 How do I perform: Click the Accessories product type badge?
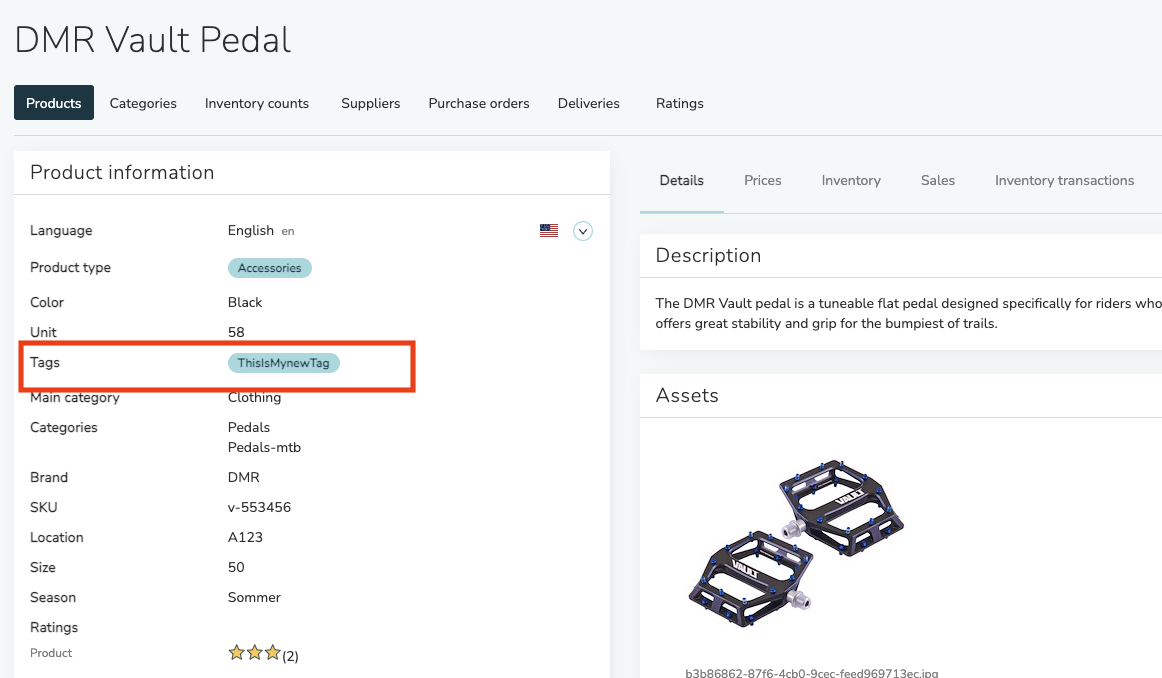pyautogui.click(x=270, y=268)
